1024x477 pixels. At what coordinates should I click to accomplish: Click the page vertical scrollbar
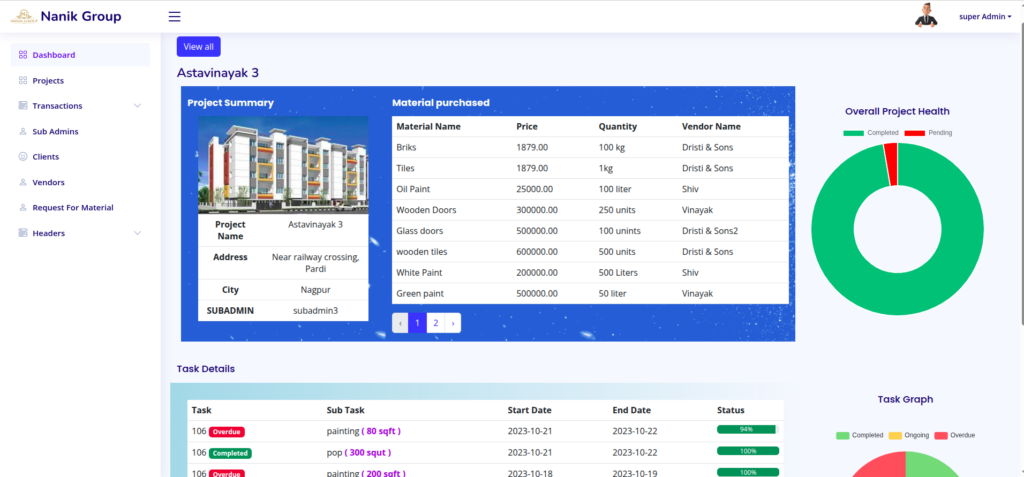1021,176
